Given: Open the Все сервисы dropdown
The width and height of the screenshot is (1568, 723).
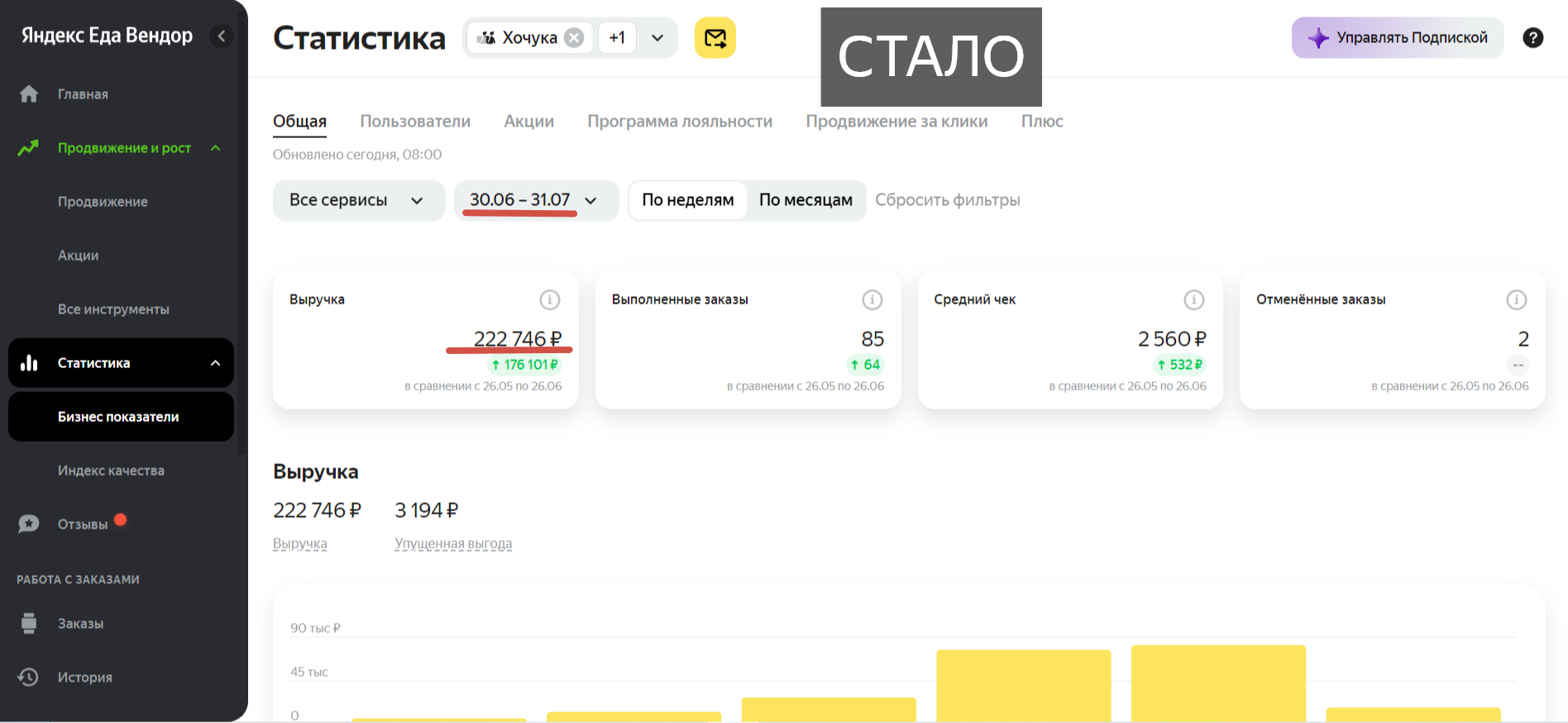Looking at the screenshot, I should (359, 200).
